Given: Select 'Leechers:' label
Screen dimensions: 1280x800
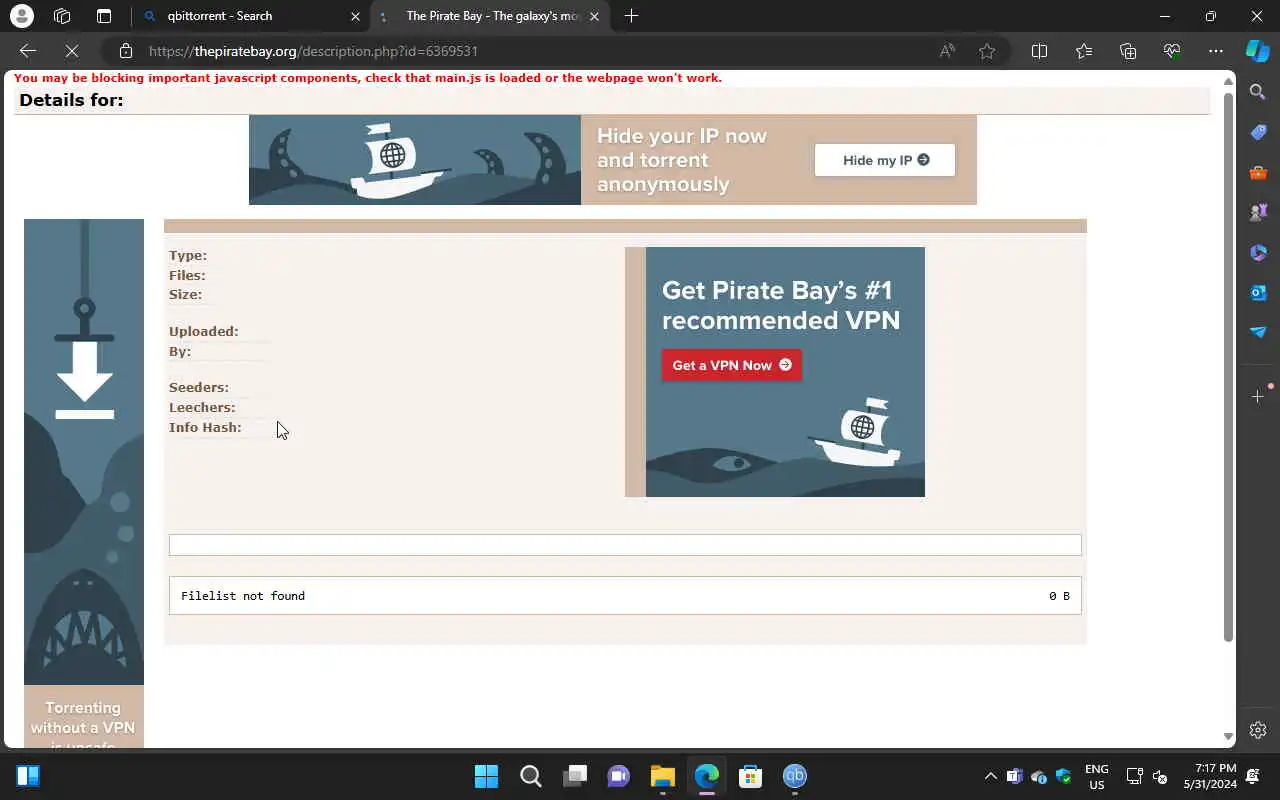Looking at the screenshot, I should [202, 407].
